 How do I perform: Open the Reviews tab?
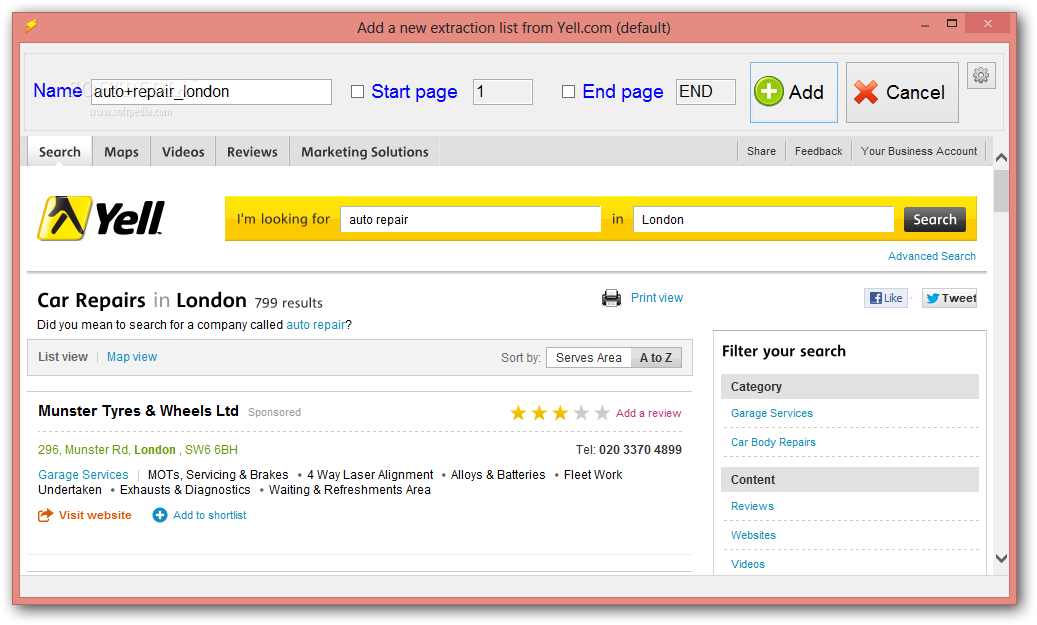(x=252, y=151)
